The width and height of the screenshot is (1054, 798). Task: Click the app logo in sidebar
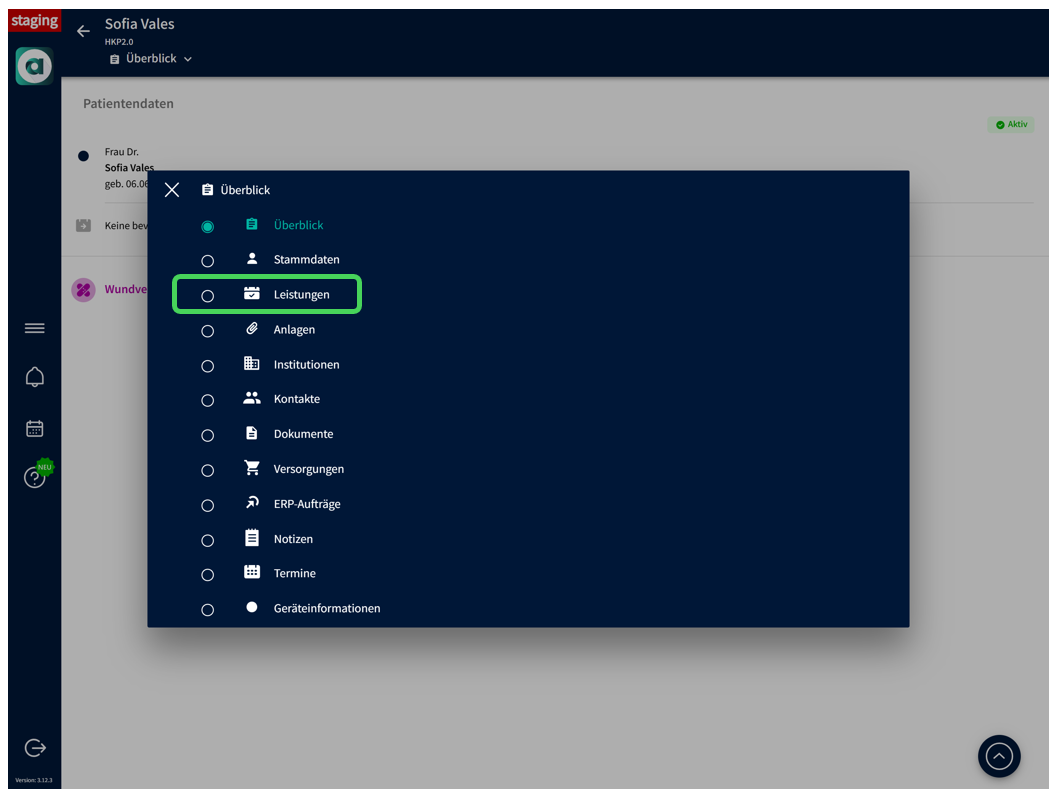pos(35,67)
